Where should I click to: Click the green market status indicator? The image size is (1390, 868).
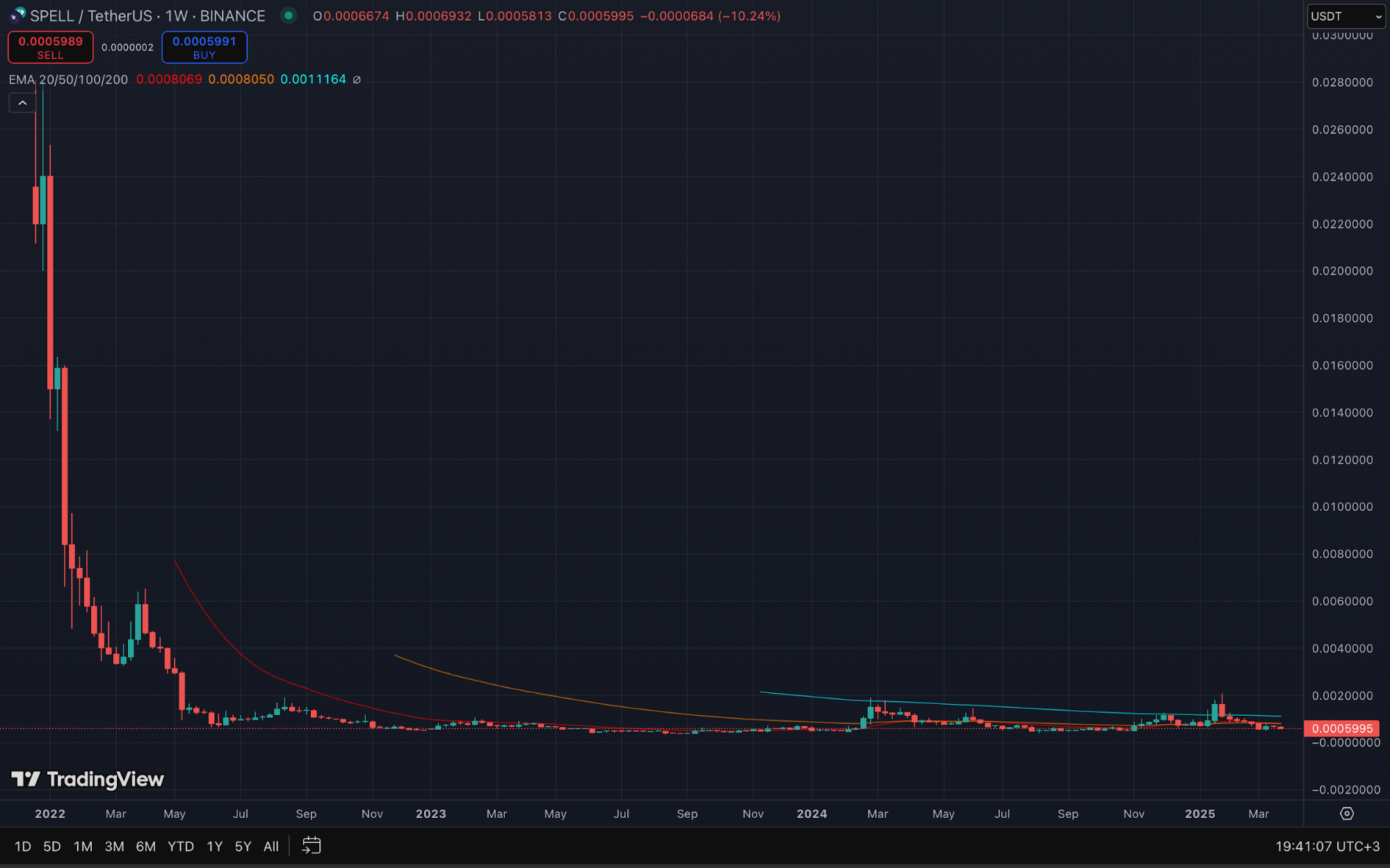(x=289, y=15)
